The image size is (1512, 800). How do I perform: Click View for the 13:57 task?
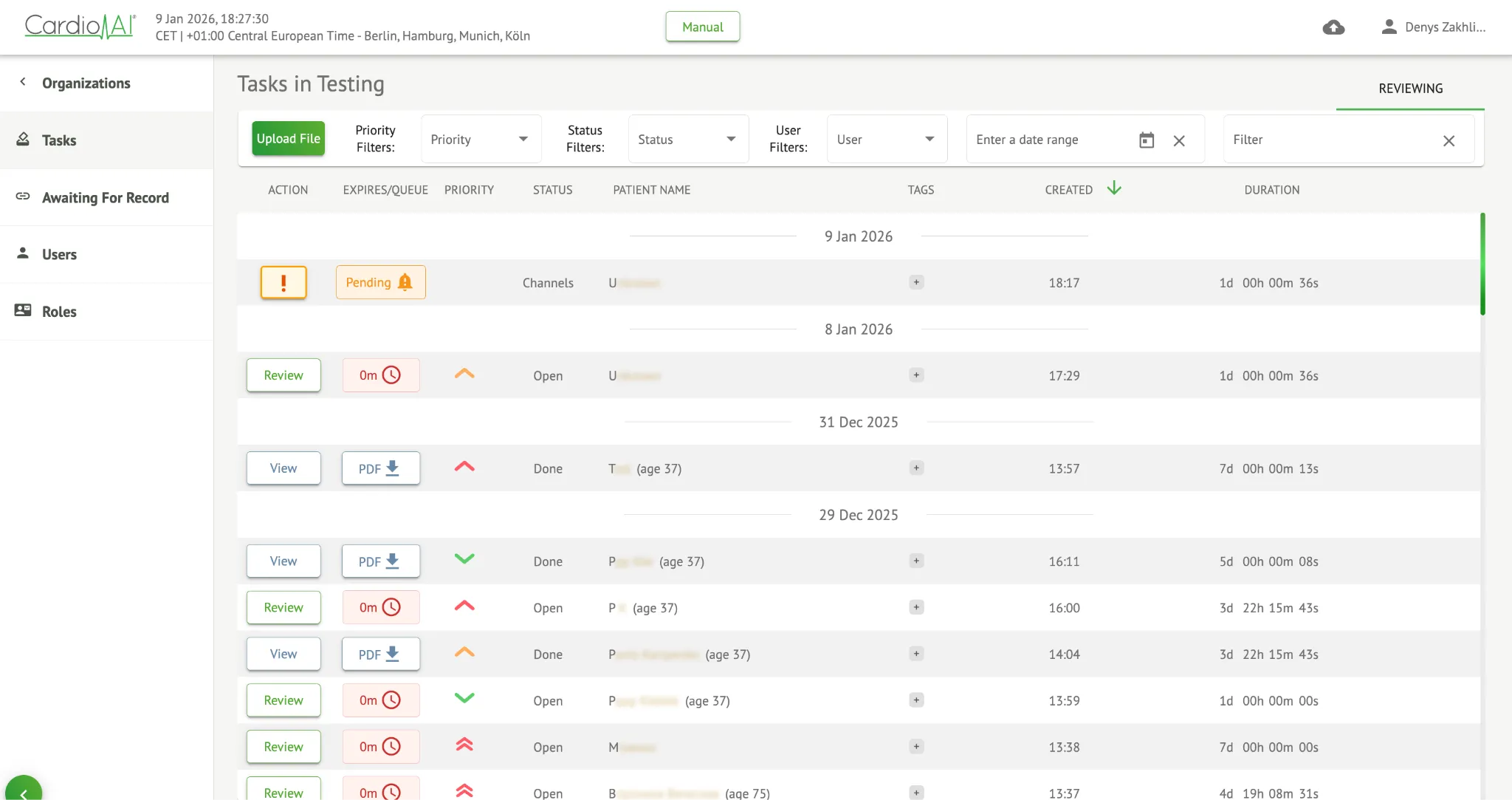point(283,468)
